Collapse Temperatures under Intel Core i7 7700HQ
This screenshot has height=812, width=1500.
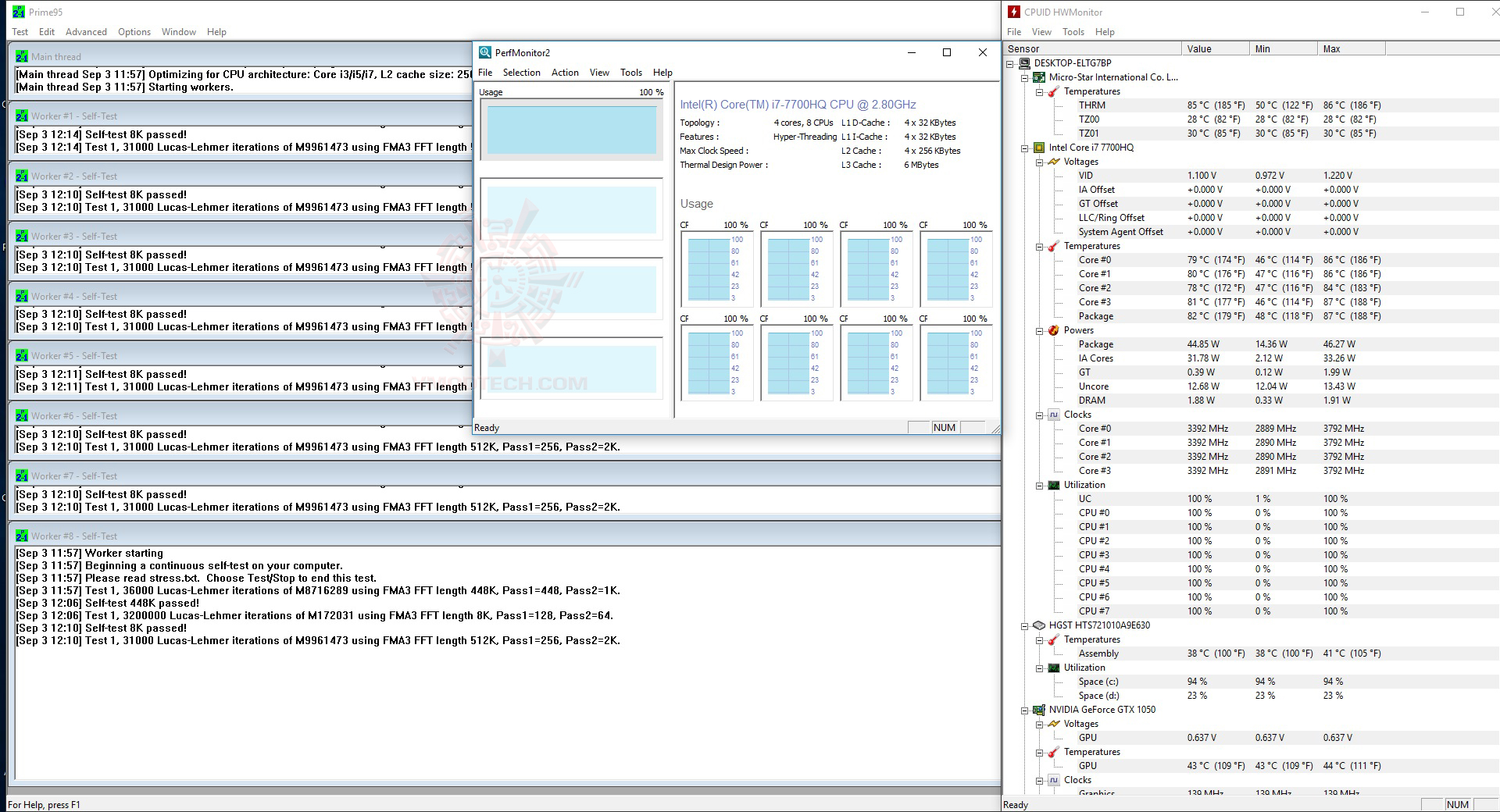(1040, 246)
